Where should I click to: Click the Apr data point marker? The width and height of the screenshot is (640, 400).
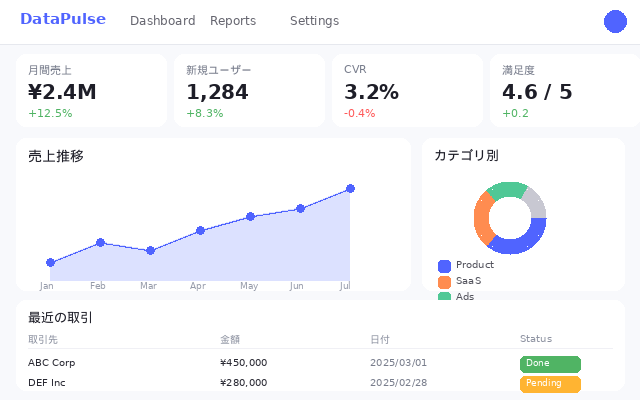click(x=200, y=230)
